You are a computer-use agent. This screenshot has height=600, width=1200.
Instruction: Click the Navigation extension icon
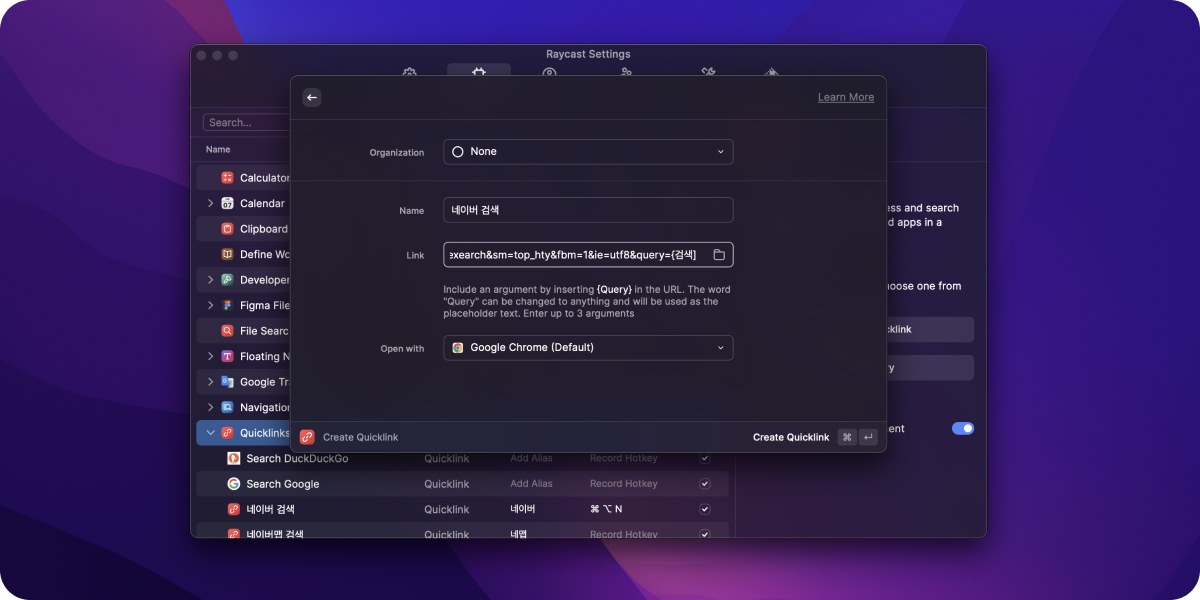[x=227, y=407]
